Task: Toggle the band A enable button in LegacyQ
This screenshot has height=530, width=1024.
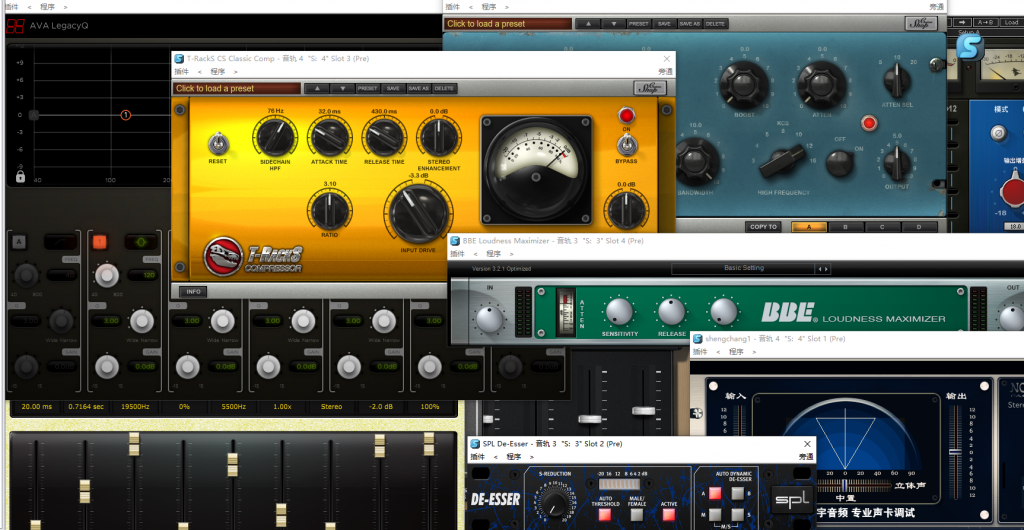Action: [18, 242]
